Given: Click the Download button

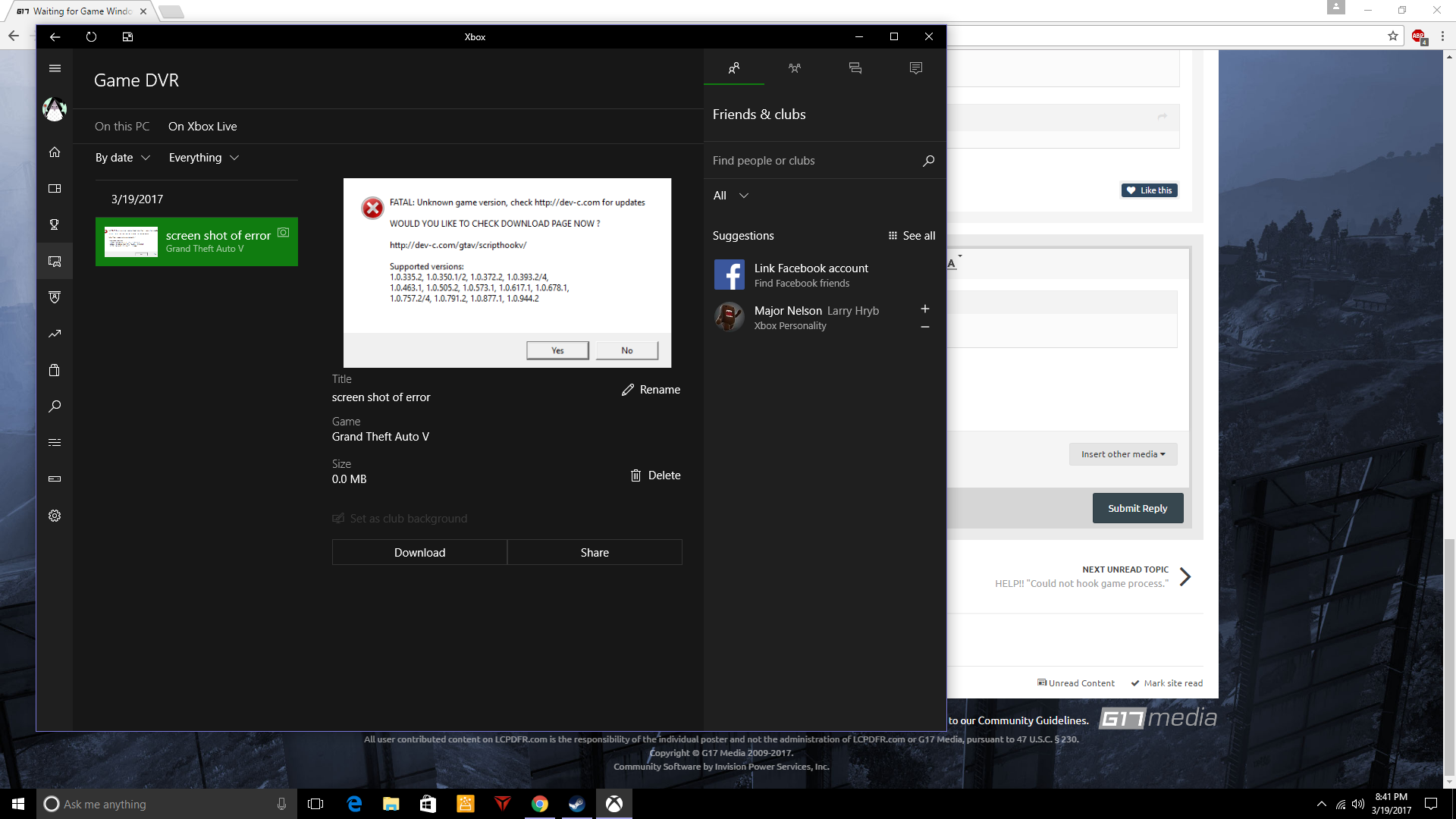Looking at the screenshot, I should pyautogui.click(x=419, y=552).
